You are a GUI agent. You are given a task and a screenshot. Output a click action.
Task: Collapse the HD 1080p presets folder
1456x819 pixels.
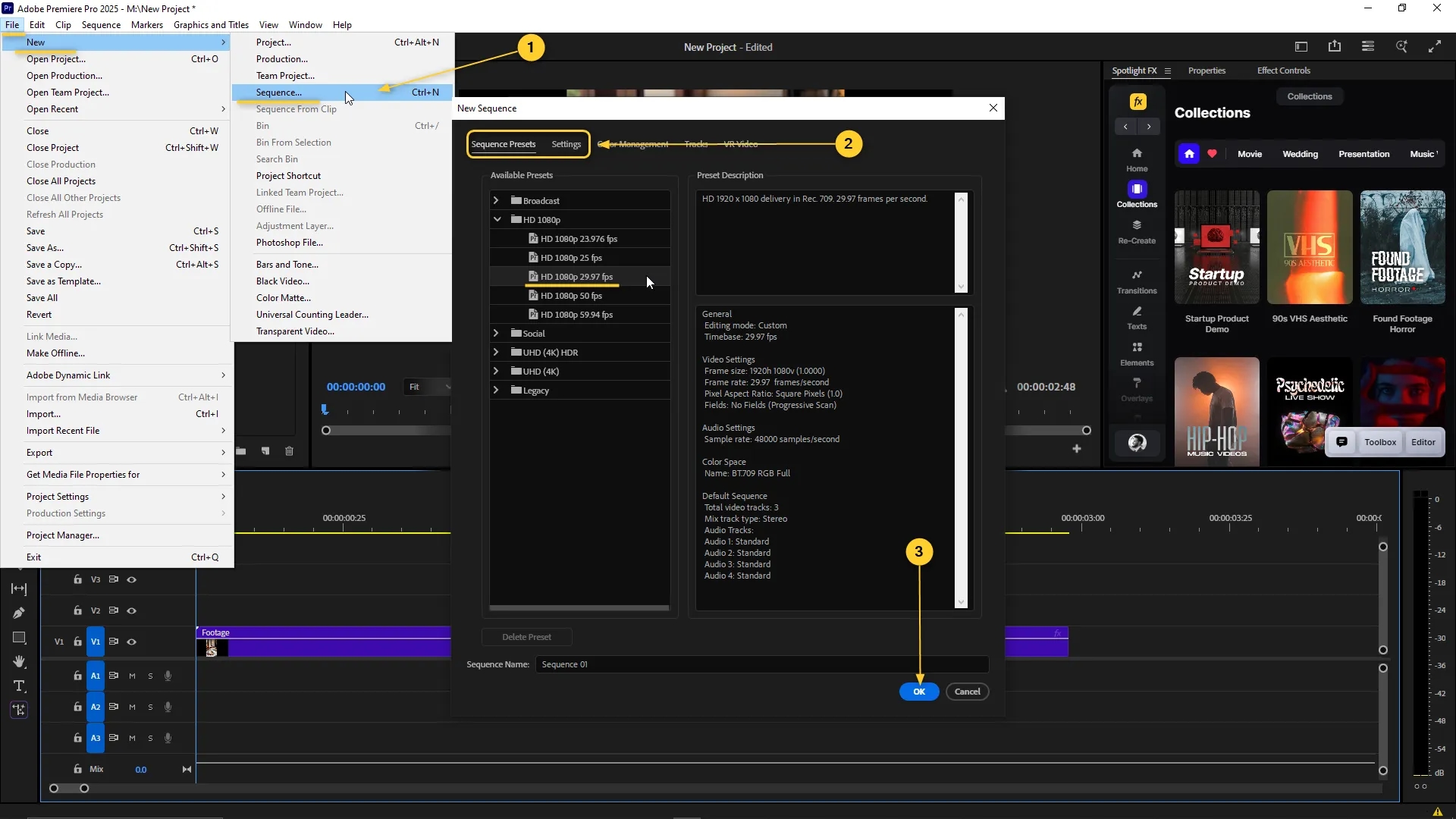(x=497, y=219)
